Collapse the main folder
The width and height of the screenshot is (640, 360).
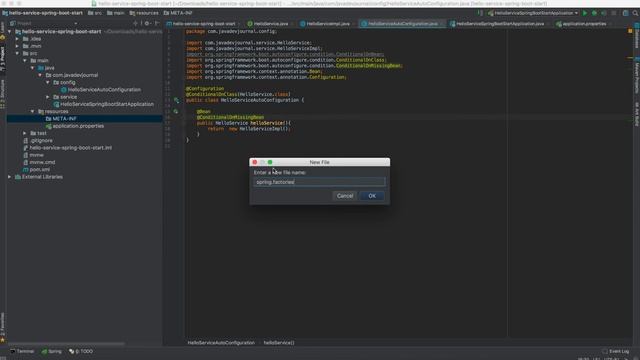[25, 60]
